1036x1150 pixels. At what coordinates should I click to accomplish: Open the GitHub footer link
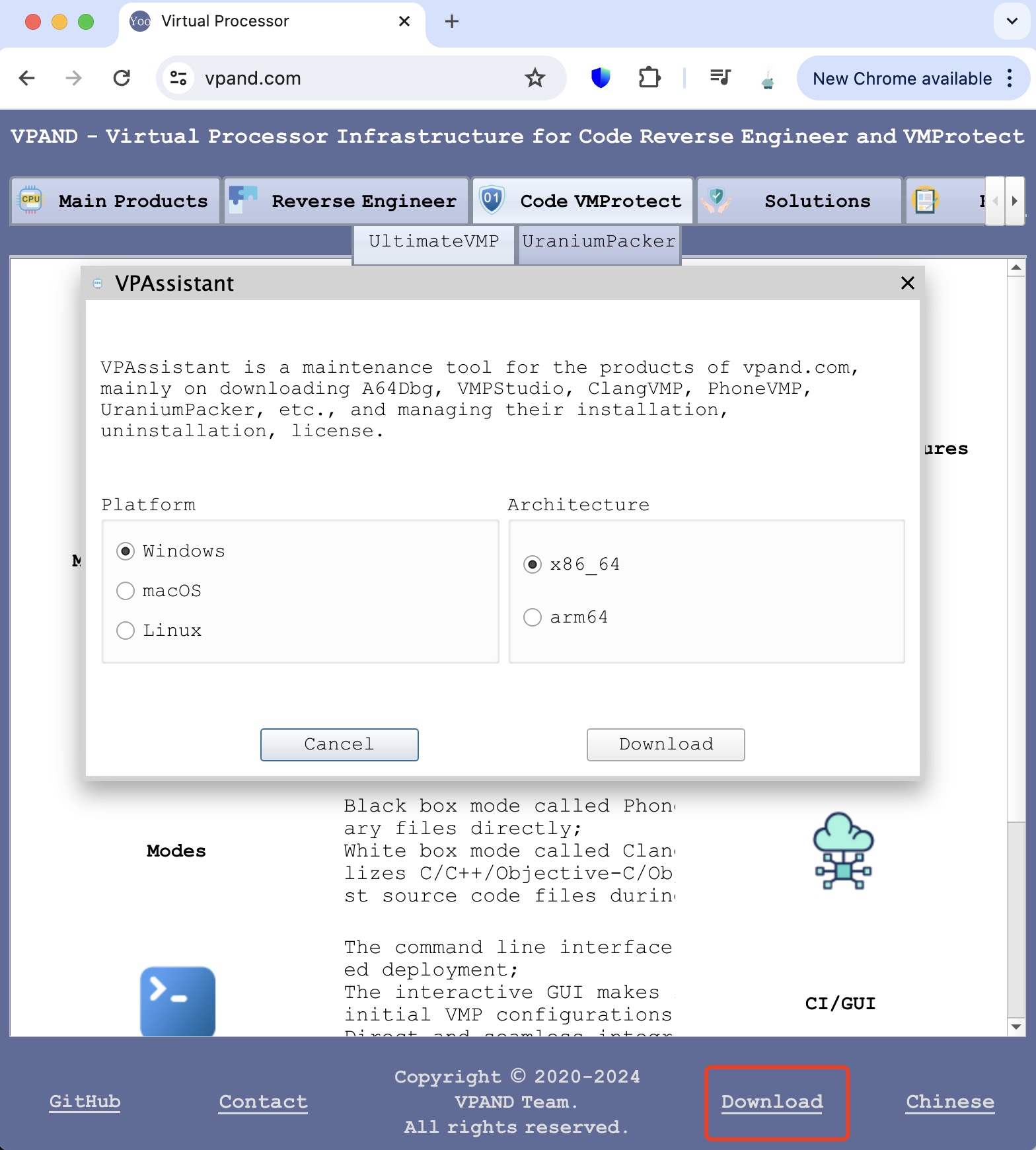tap(85, 1101)
